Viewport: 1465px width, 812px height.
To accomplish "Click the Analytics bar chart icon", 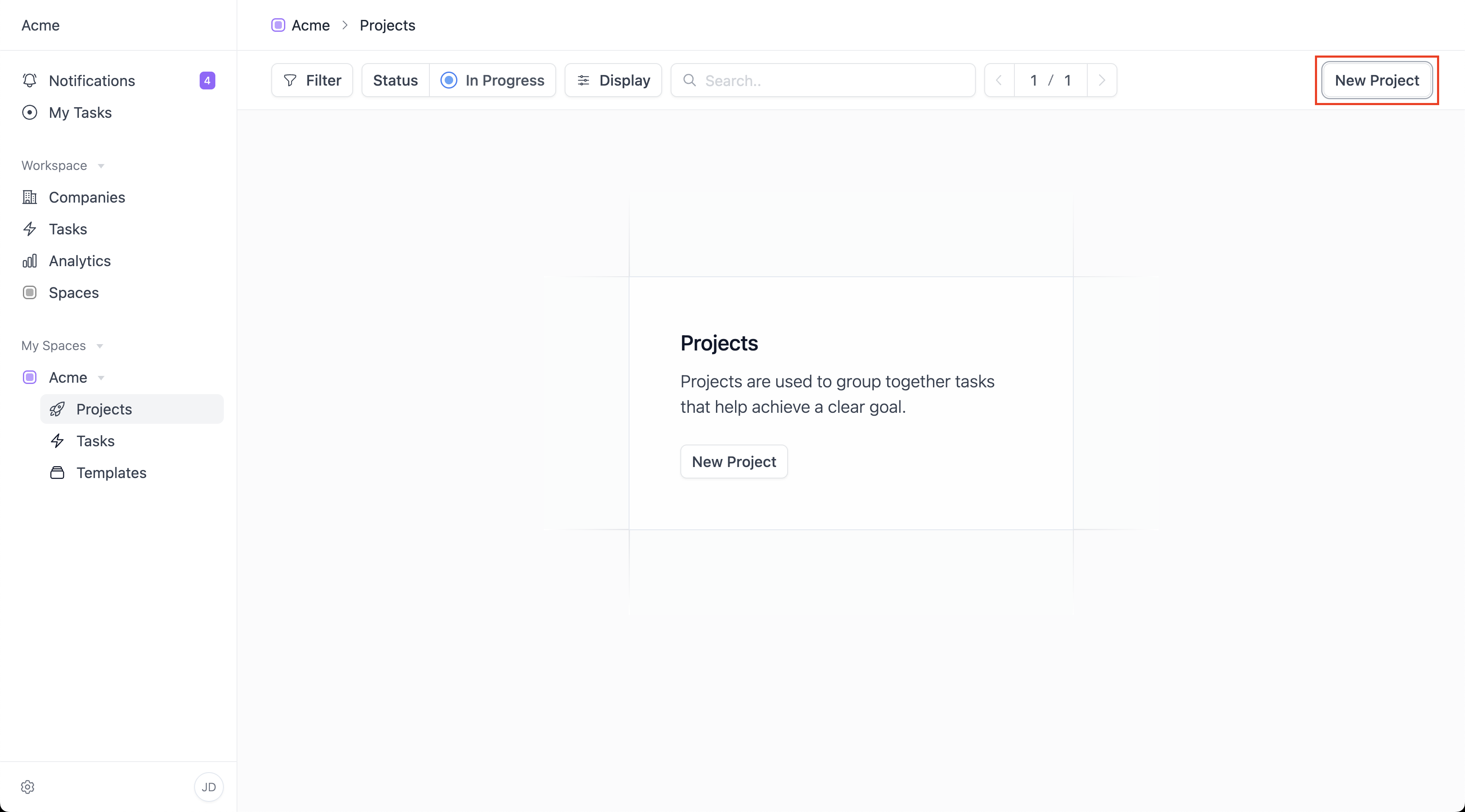I will [30, 261].
